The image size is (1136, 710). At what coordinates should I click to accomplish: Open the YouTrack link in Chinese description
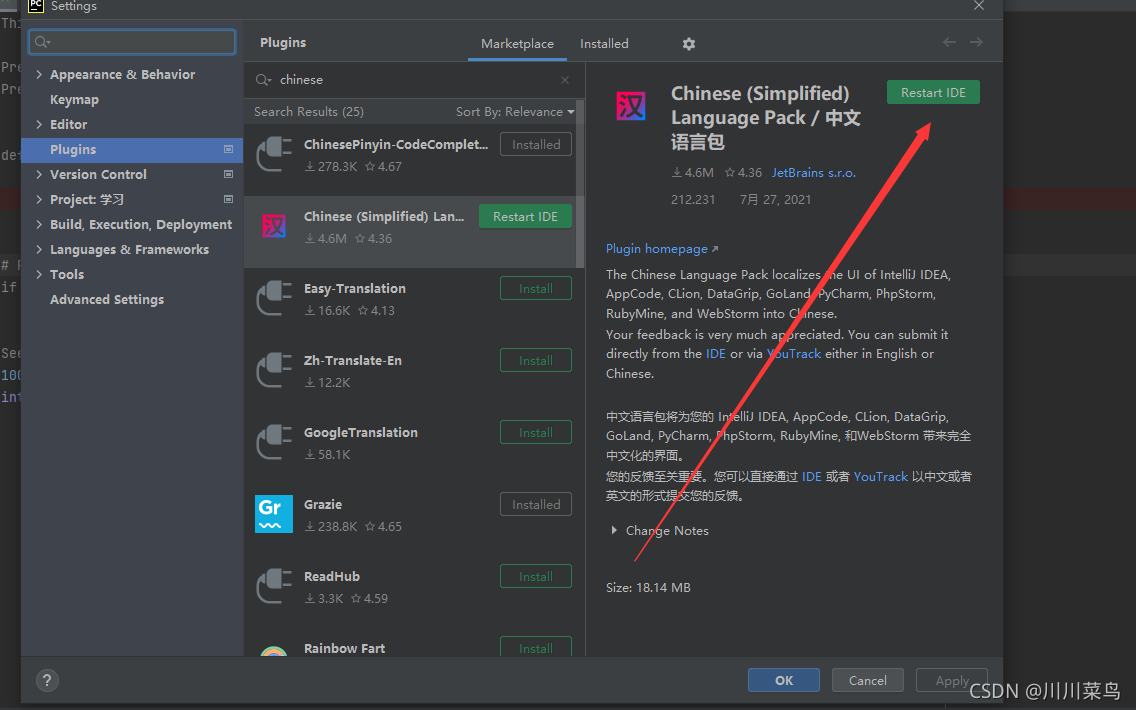click(x=880, y=476)
